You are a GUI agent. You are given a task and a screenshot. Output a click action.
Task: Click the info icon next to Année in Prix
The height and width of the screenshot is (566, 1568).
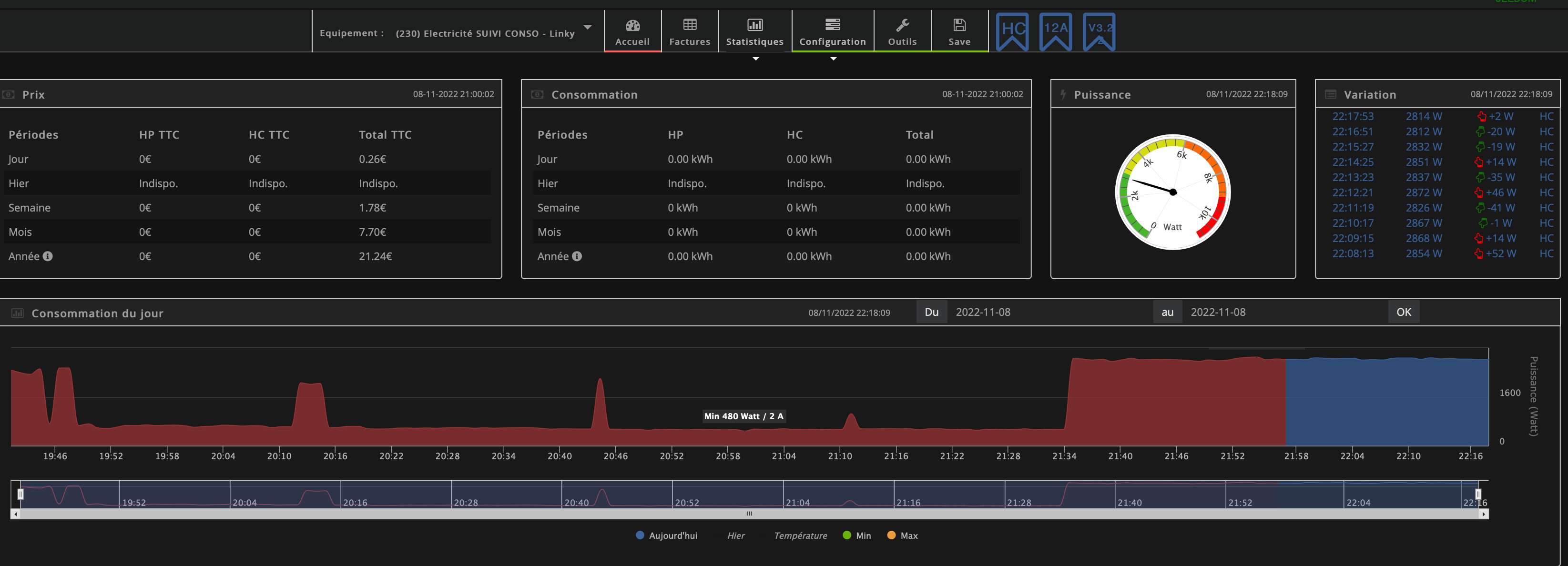48,256
